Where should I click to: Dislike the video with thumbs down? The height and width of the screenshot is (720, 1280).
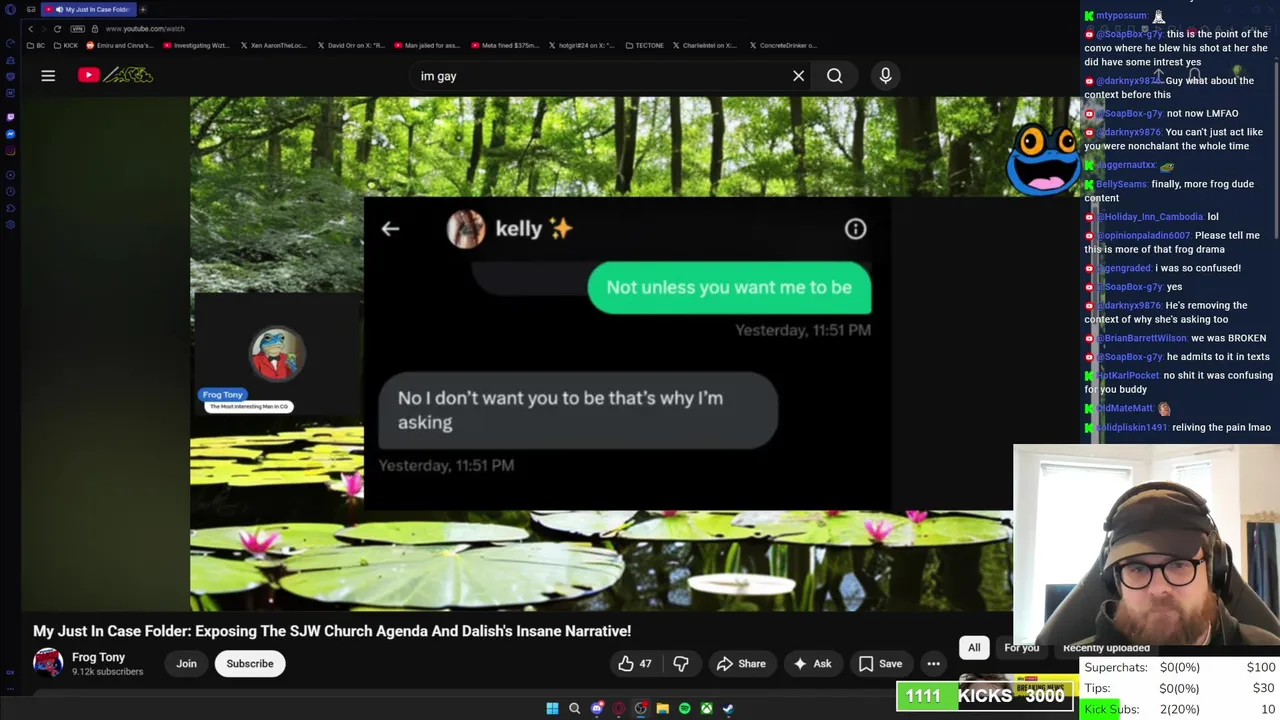tap(681, 663)
